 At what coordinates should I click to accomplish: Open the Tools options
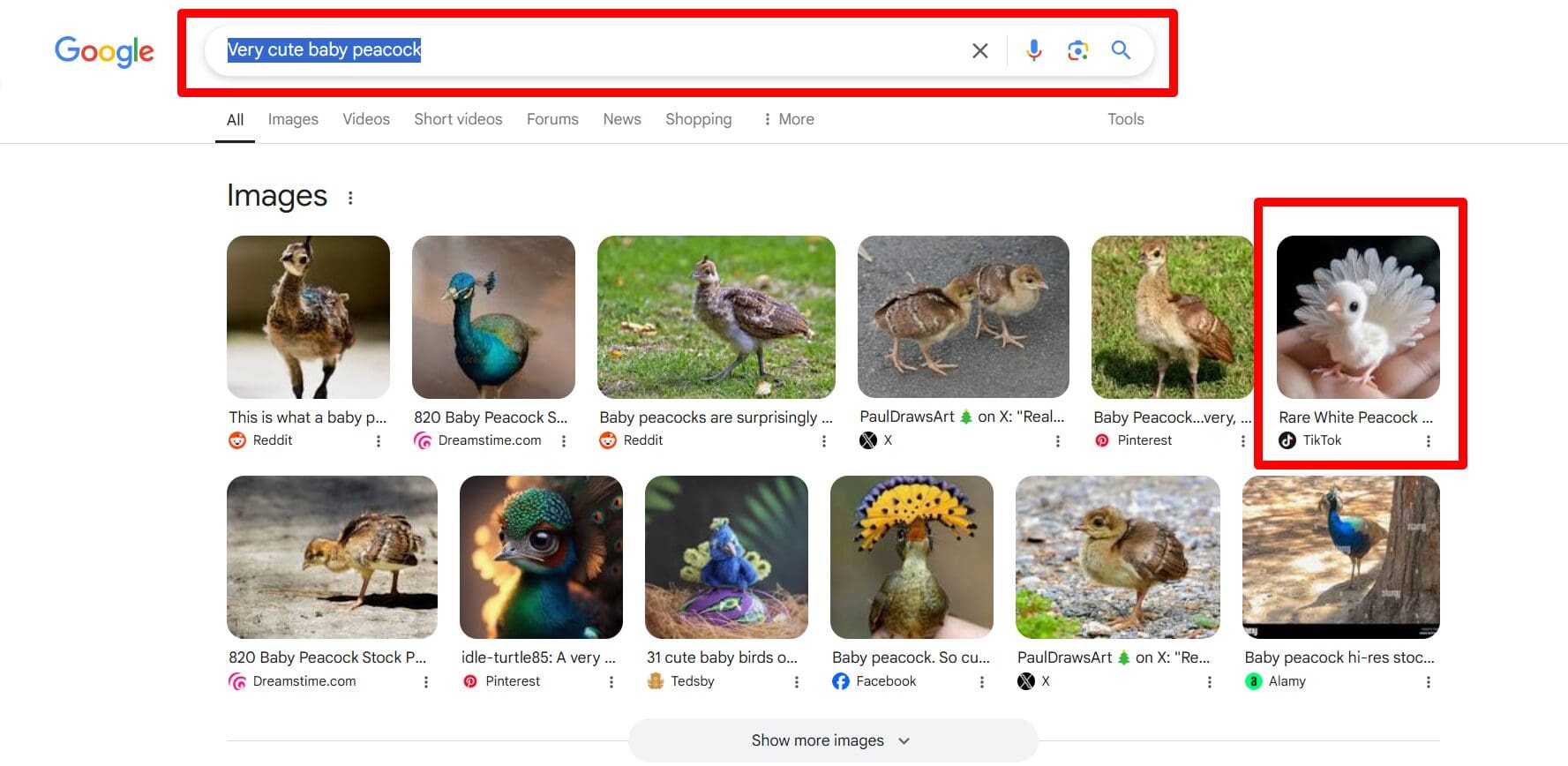point(1125,119)
